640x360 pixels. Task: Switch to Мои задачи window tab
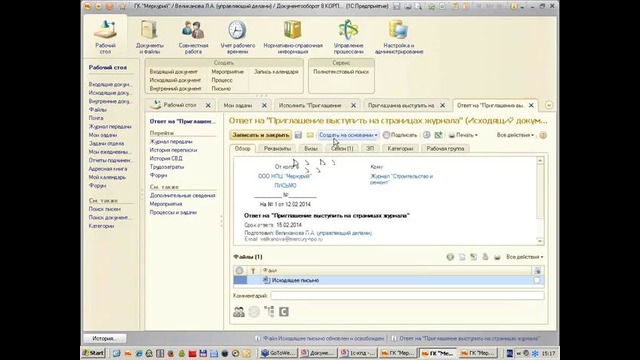tap(238, 105)
